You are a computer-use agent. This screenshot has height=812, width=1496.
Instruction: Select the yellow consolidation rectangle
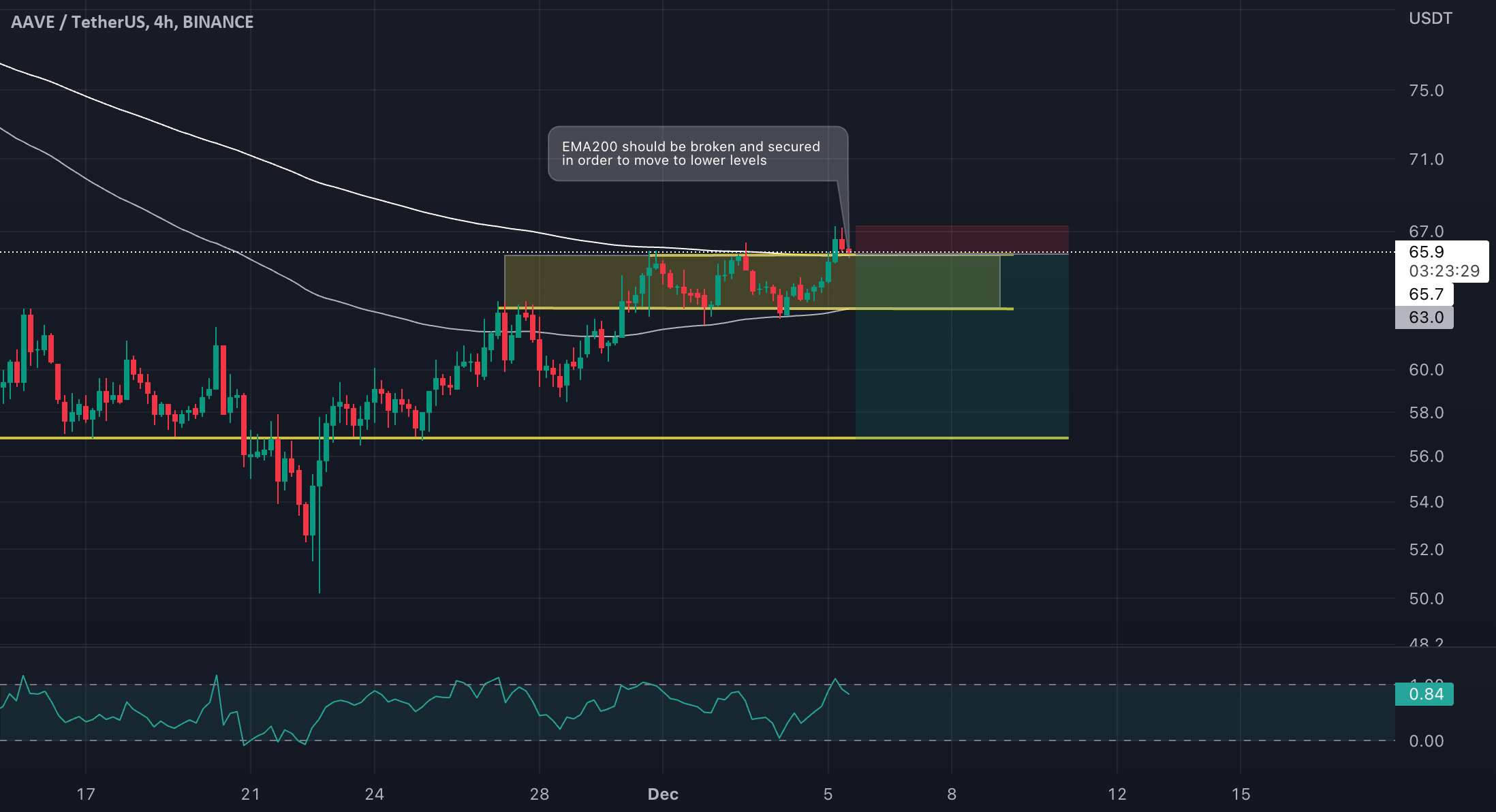pyautogui.click(x=752, y=281)
